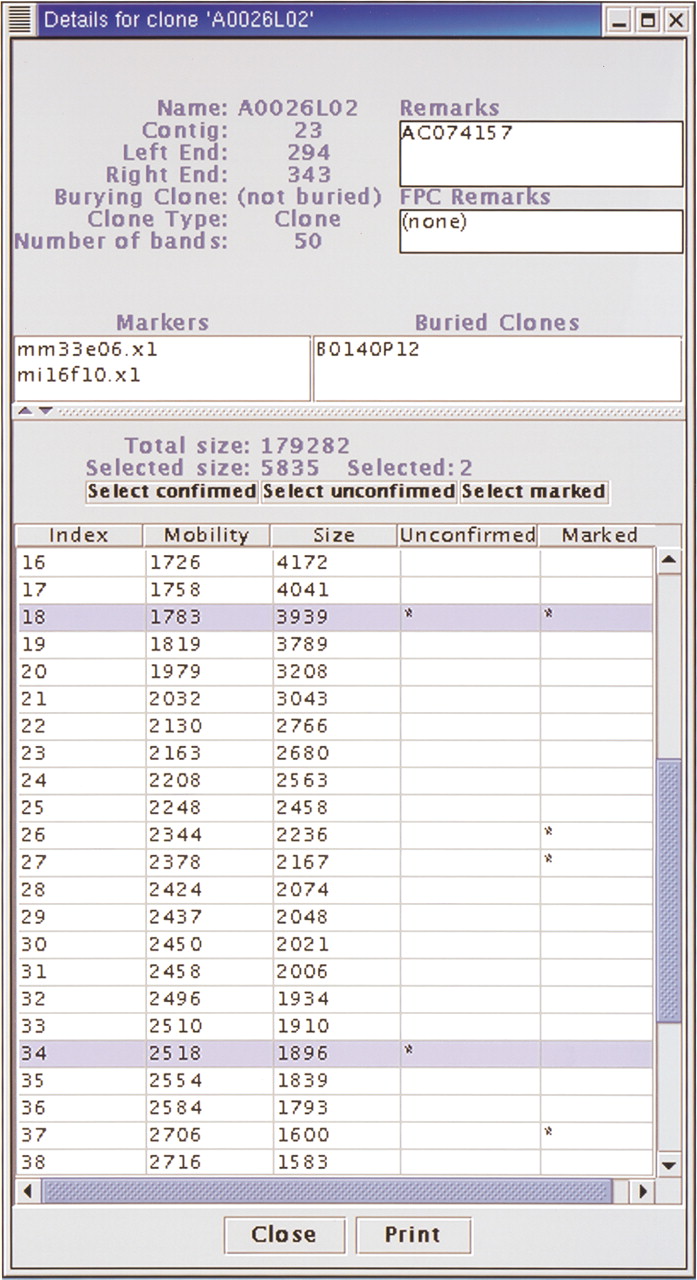Select marker mi16f10.x1
This screenshot has width=697, height=1280.
(79, 376)
